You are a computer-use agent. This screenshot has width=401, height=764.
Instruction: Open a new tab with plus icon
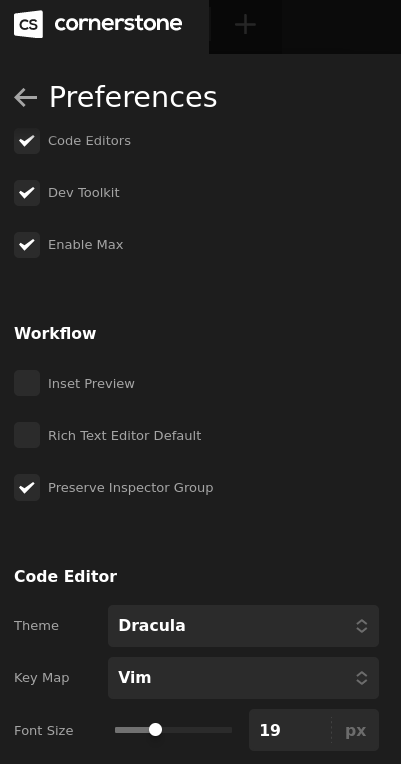245,24
